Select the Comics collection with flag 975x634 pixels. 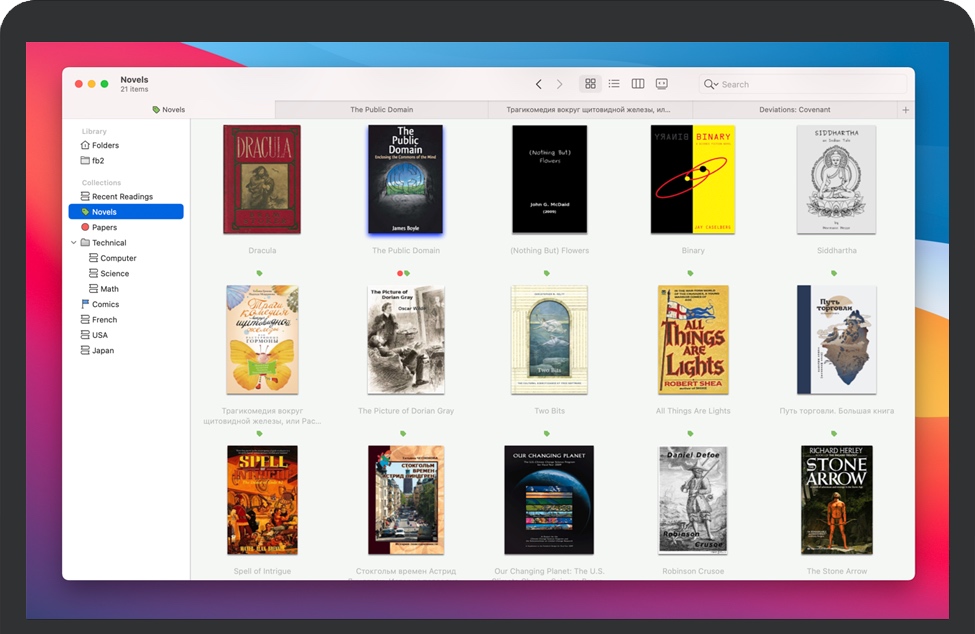point(105,304)
